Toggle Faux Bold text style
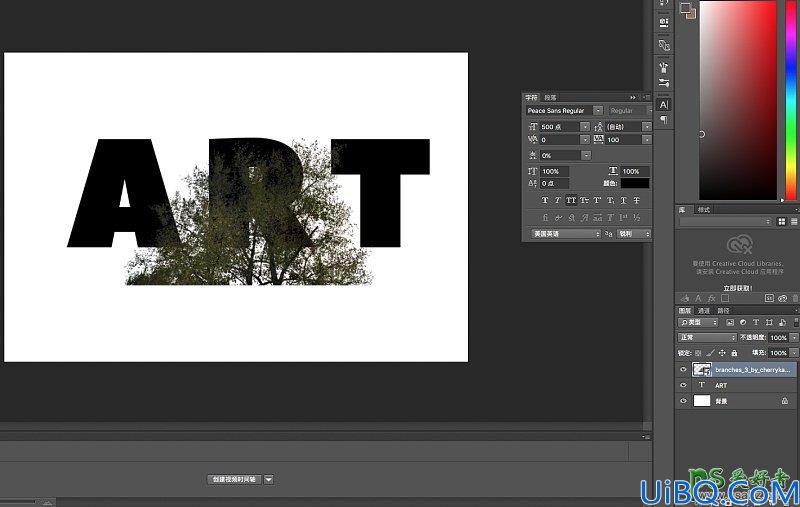Viewport: 800px width, 507px height. pos(545,200)
